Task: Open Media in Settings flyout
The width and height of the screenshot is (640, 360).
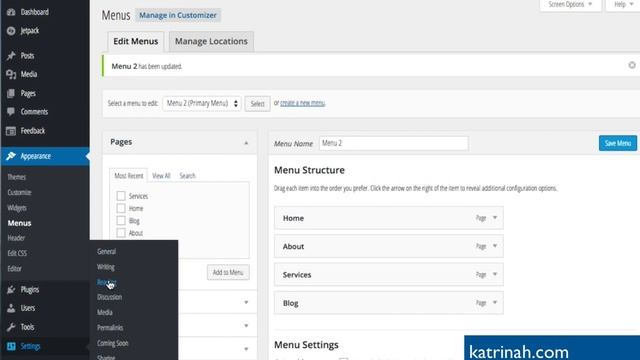Action: pos(104,312)
